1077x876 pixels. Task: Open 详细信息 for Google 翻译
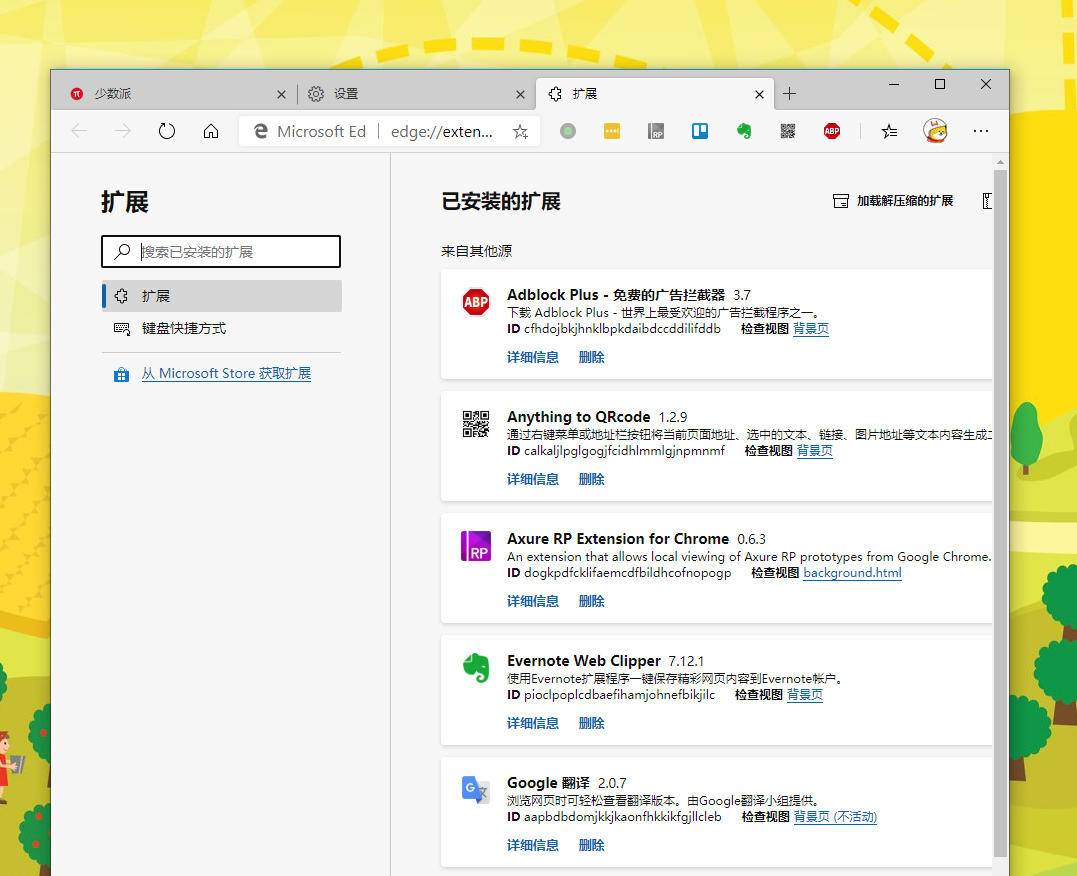point(532,845)
